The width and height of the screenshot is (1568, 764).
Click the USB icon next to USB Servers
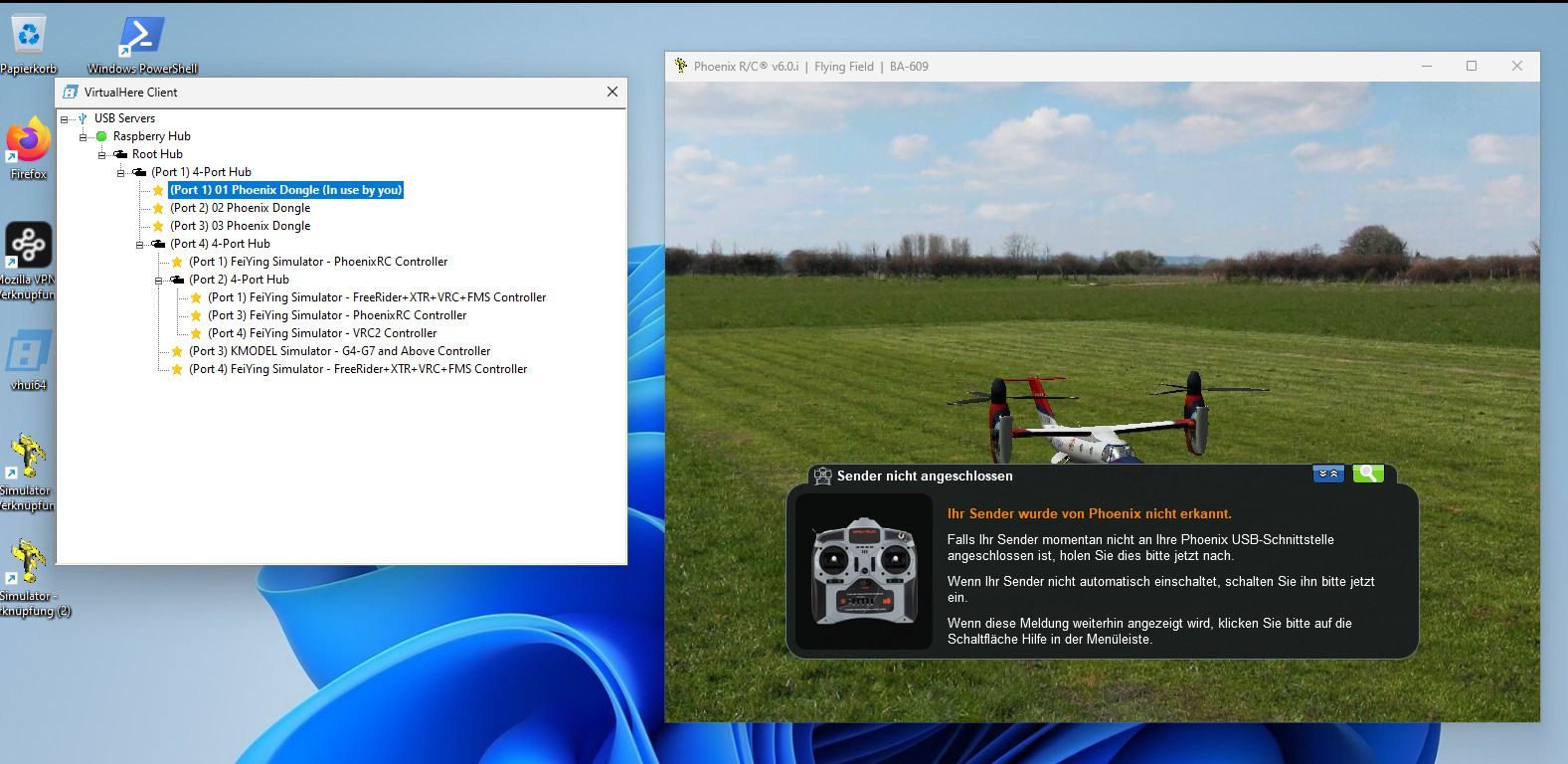click(83, 118)
